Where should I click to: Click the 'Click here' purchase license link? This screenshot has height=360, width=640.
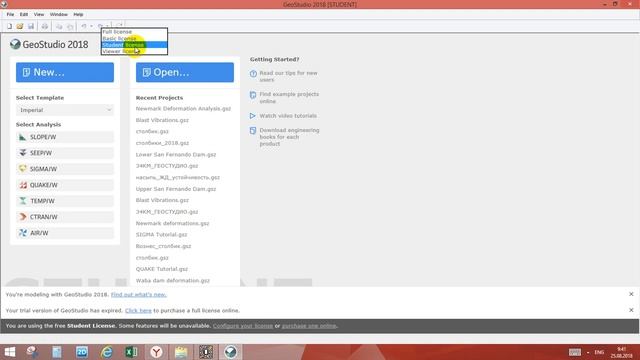[138, 311]
